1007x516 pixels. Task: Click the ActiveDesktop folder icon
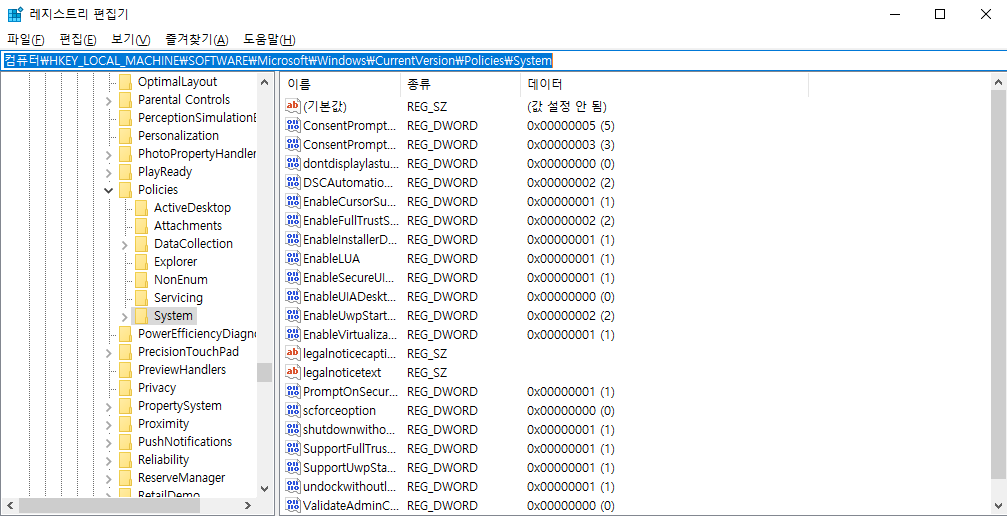tap(141, 208)
